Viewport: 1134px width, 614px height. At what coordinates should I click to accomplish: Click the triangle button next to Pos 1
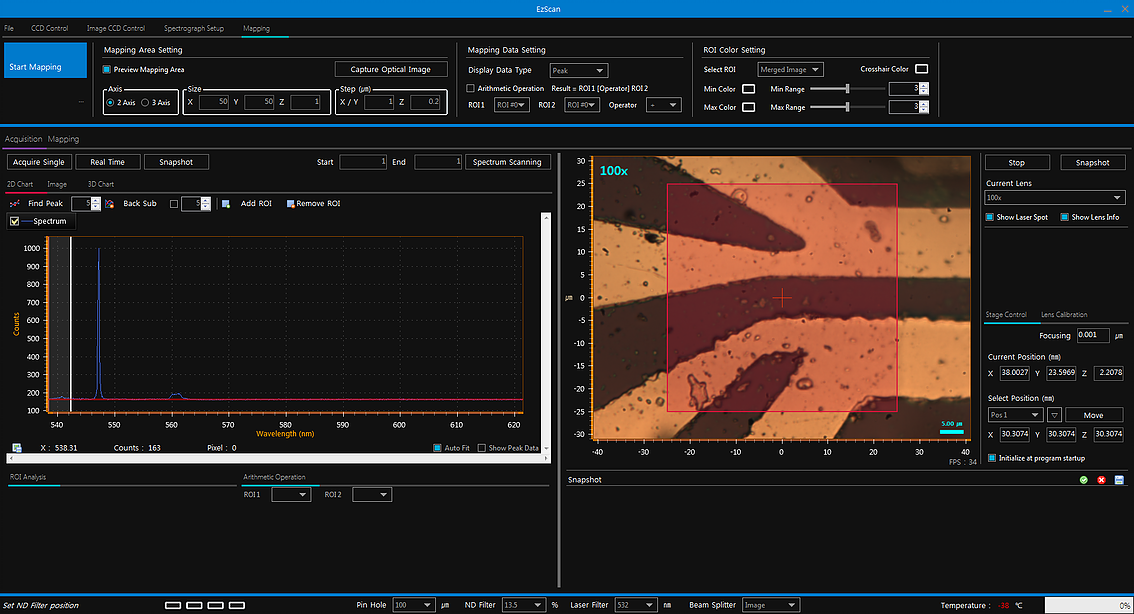pyautogui.click(x=1054, y=415)
